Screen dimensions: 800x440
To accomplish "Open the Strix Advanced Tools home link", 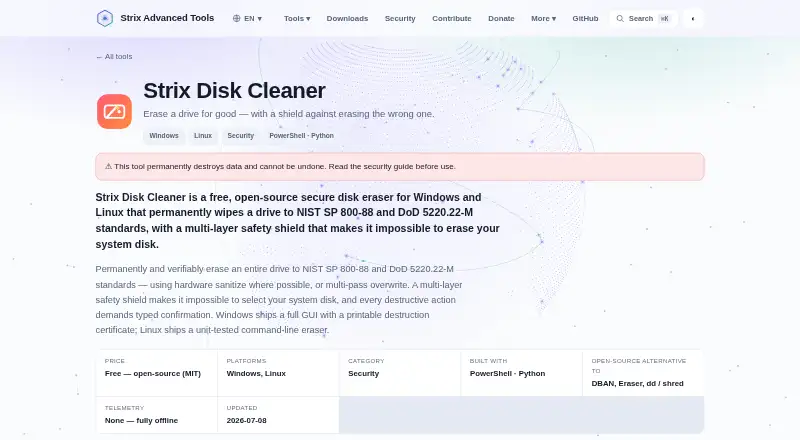I will [155, 18].
